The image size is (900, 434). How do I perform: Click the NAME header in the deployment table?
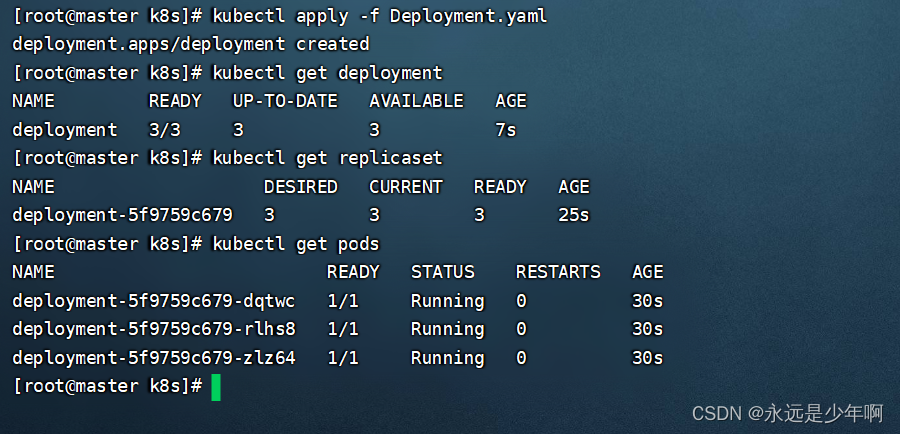click(x=33, y=102)
